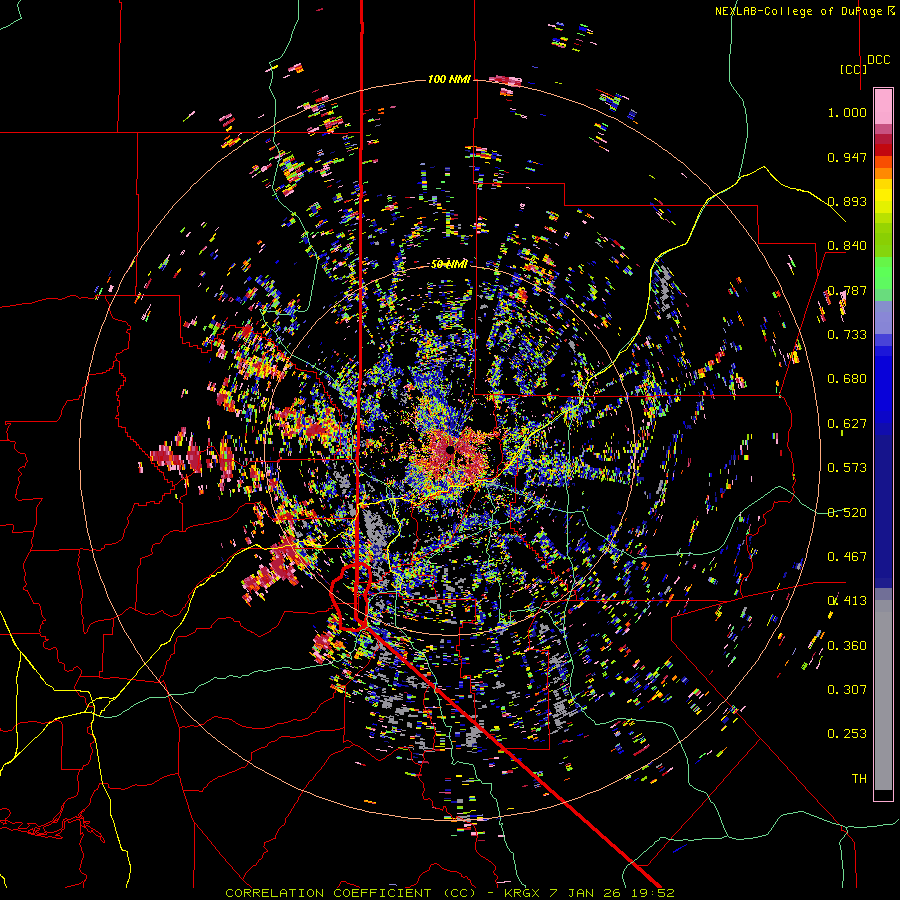
Task: Click the black radar site dot at center
Action: 451,451
